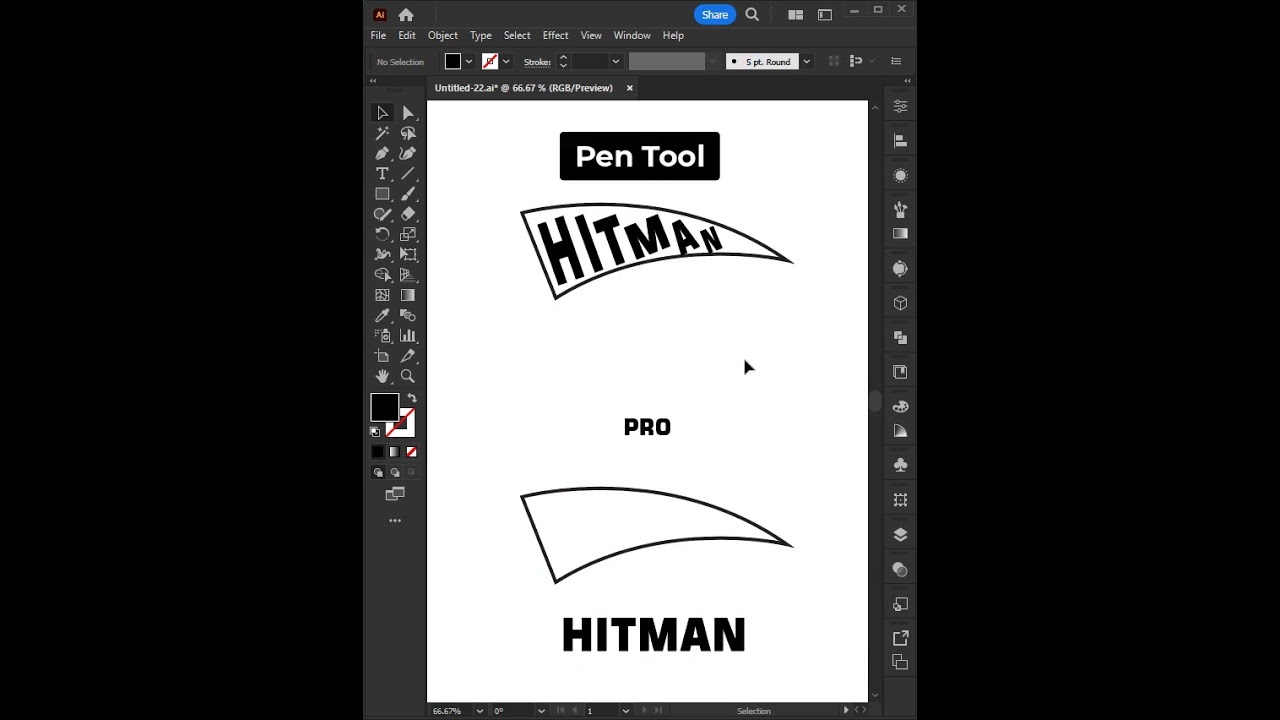Enable Draw Normal mode
The width and height of the screenshot is (1280, 720).
[378, 472]
